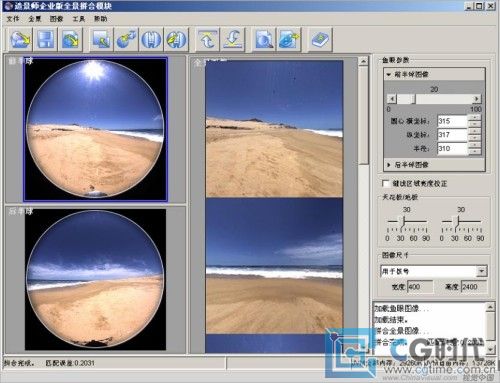Maximize the application window
Image resolution: width=500 pixels, height=383 pixels.
(x=479, y=6)
